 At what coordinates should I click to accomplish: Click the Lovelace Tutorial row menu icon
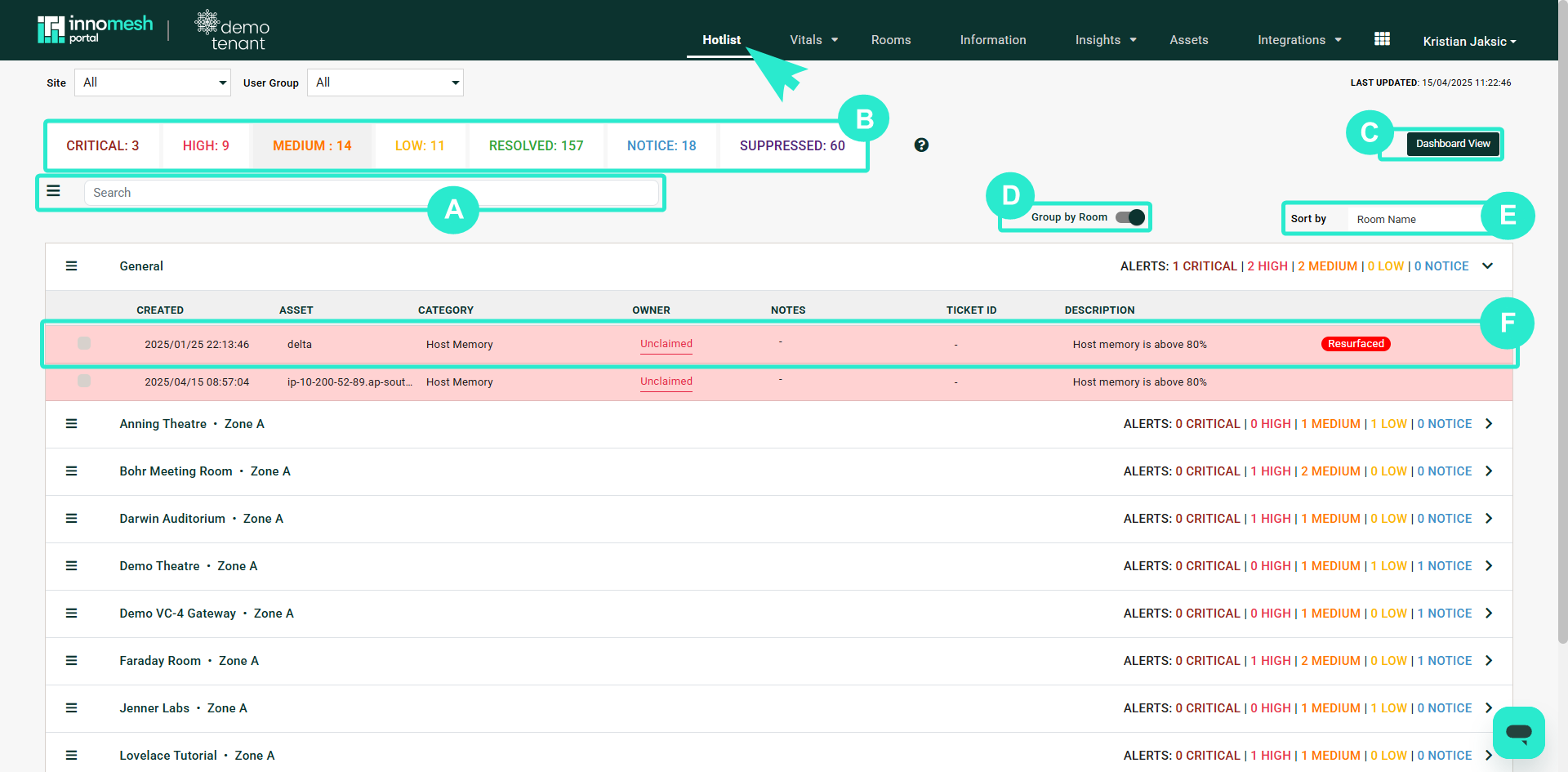[72, 756]
